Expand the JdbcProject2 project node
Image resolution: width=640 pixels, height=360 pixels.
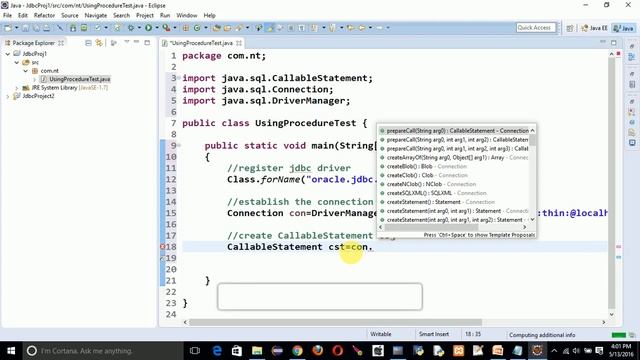[8, 96]
